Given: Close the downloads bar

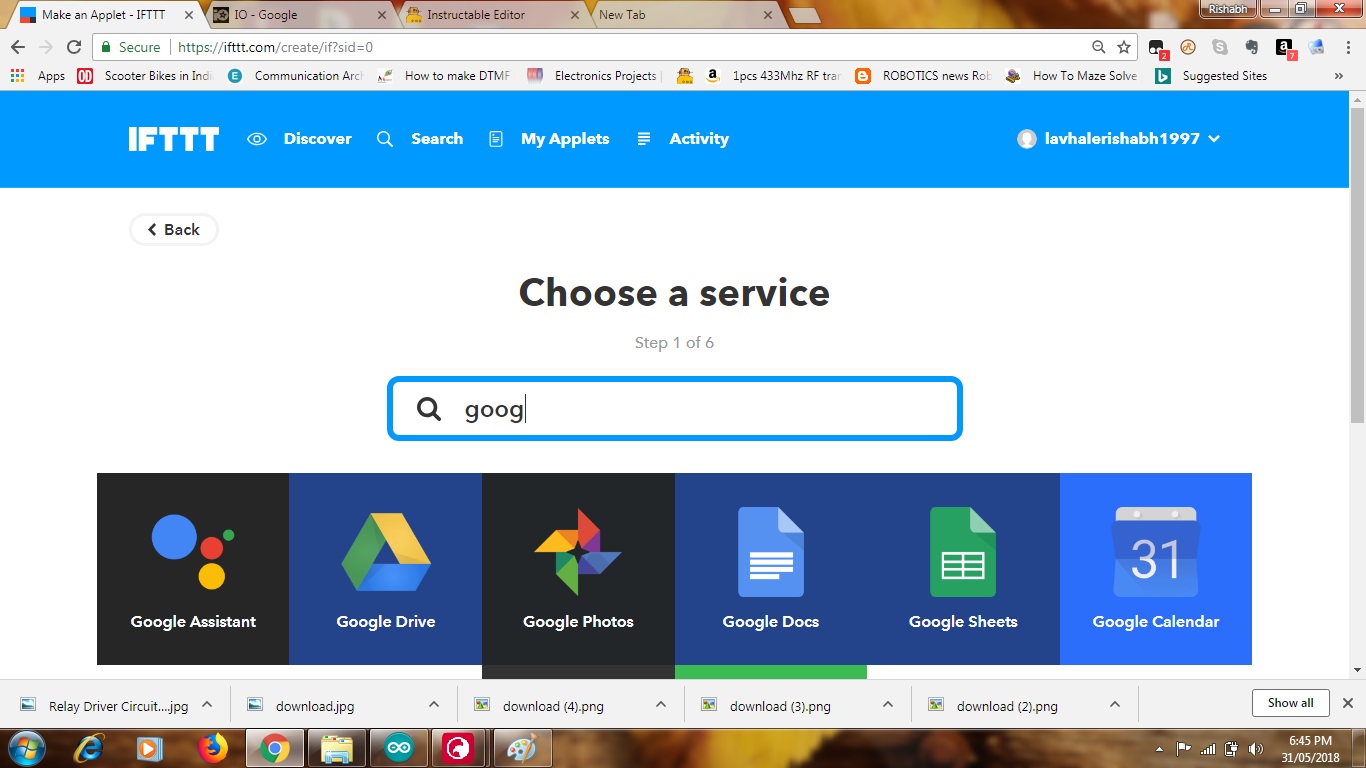Looking at the screenshot, I should [x=1347, y=703].
